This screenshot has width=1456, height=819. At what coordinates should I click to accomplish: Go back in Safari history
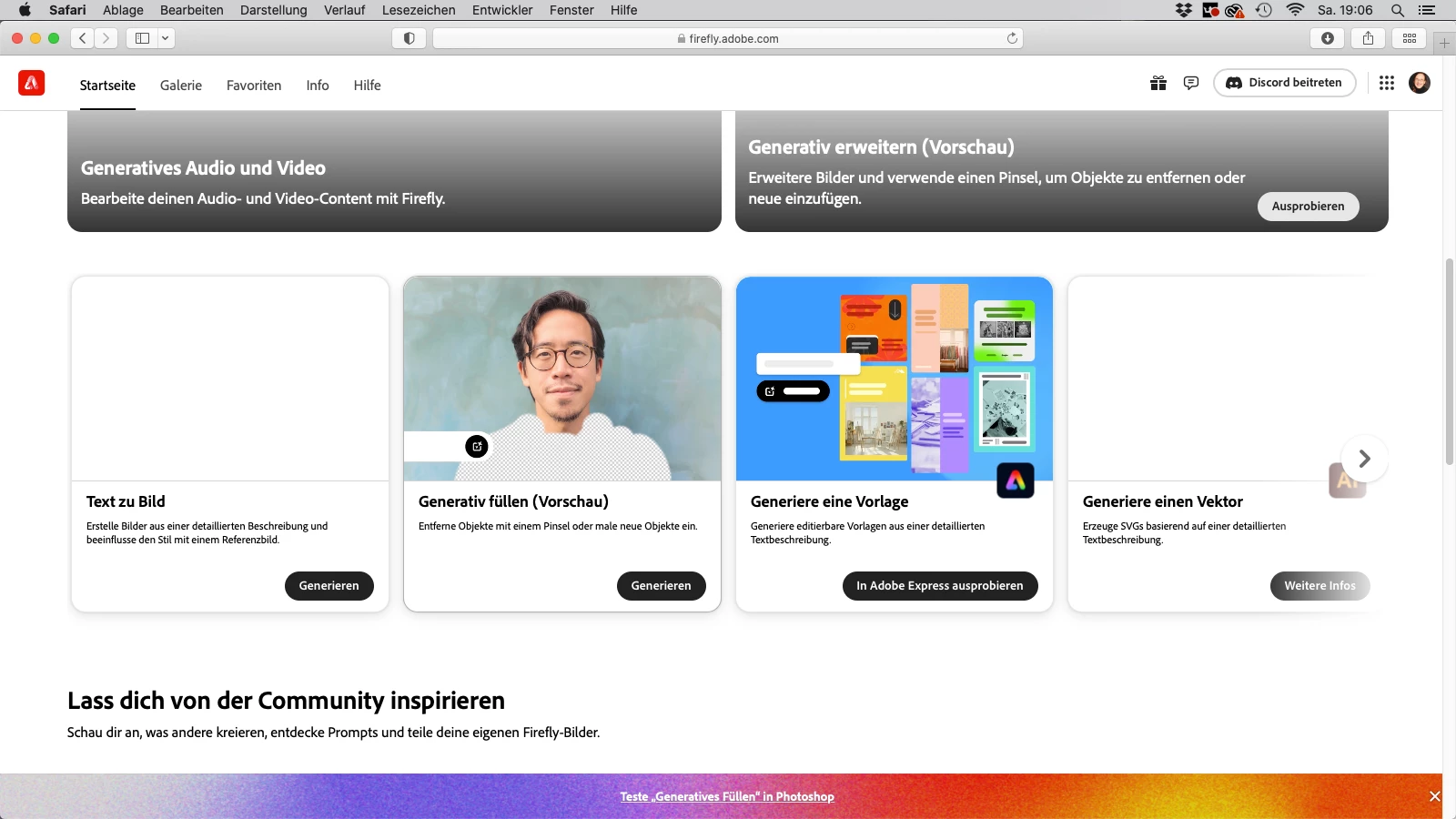pos(83,38)
